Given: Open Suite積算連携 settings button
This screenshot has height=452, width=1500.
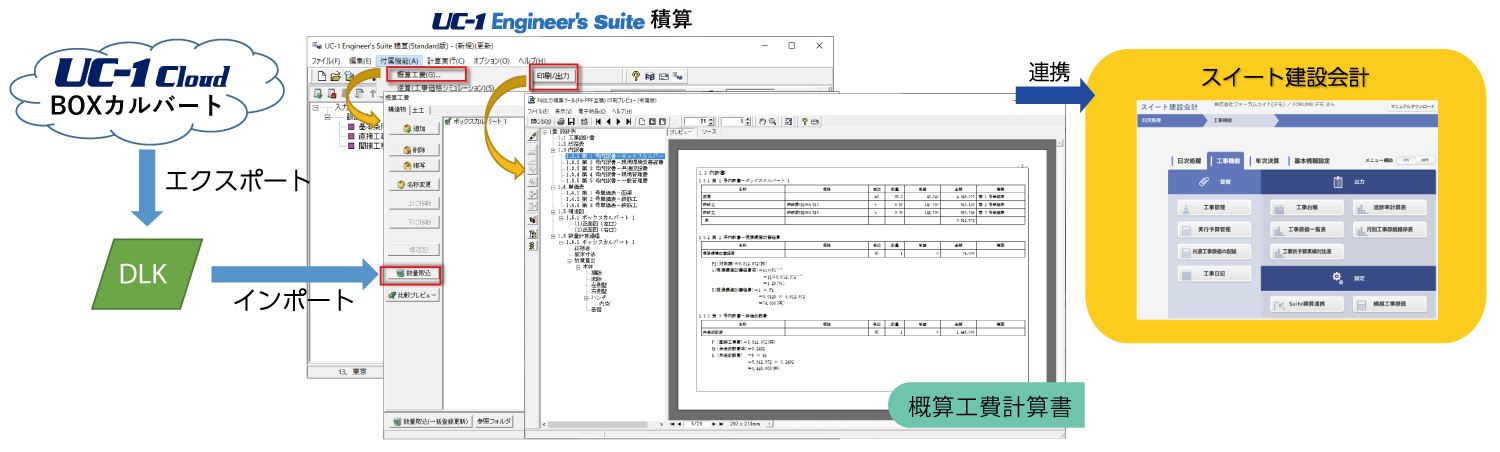Looking at the screenshot, I should pos(1308,303).
